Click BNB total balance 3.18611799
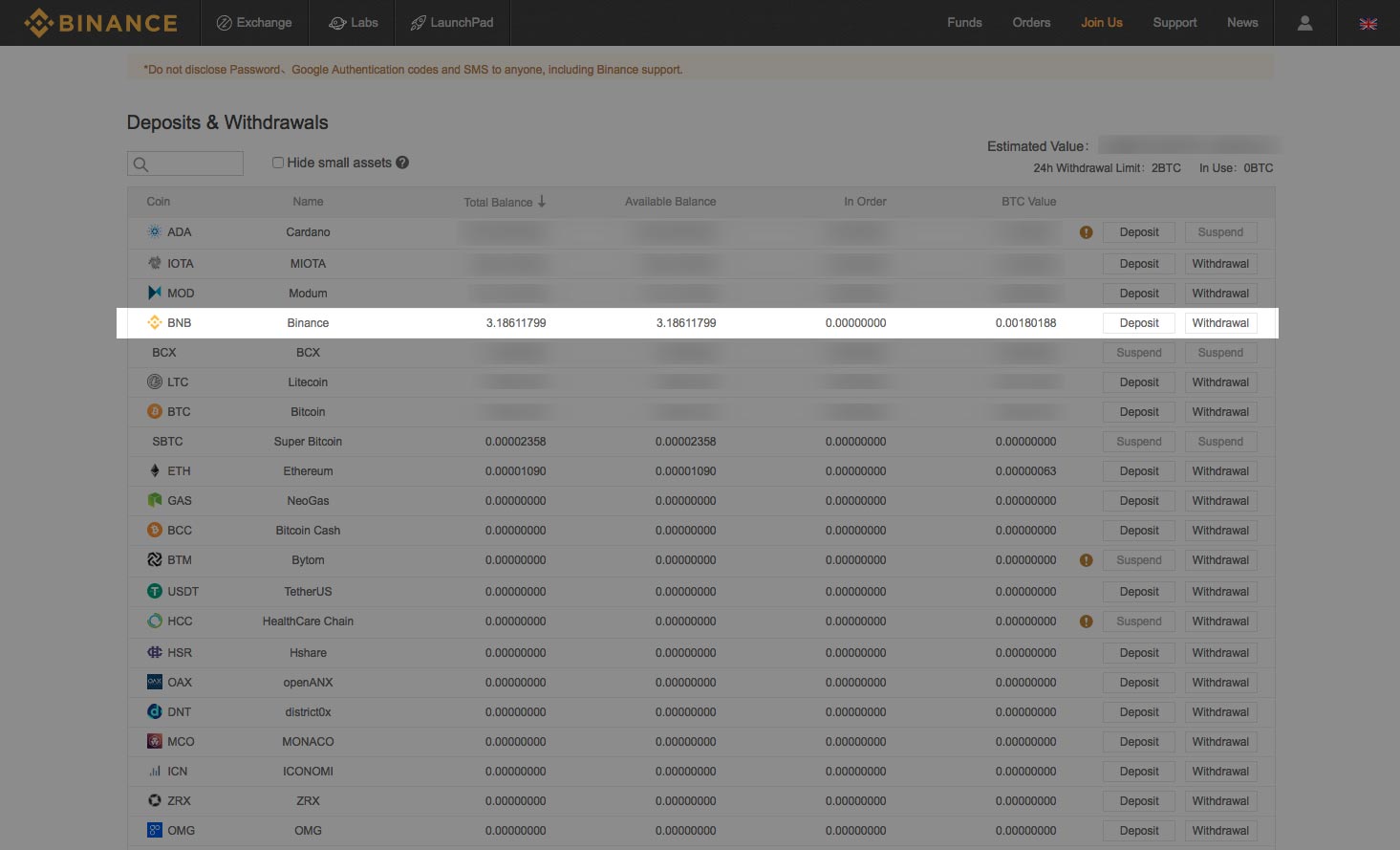Screen dimensions: 1400x850 516,323
